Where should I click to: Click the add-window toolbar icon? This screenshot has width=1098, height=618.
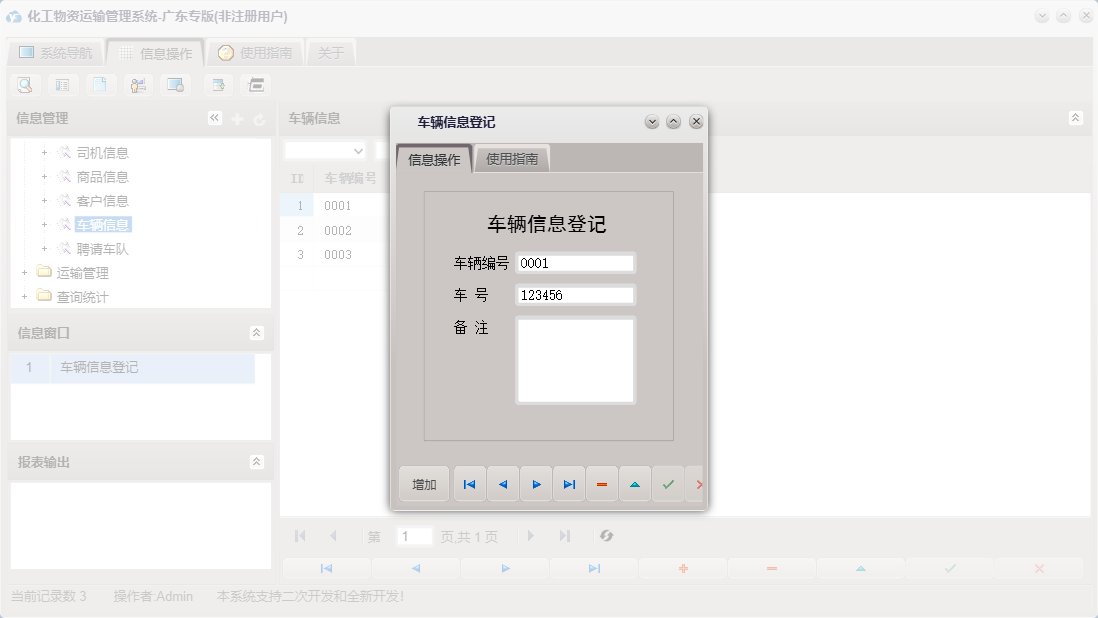[217, 85]
